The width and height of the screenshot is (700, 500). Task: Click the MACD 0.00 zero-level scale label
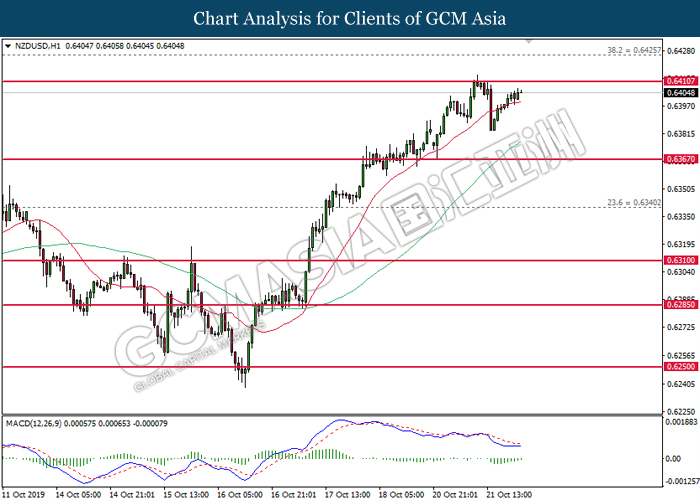coord(674,458)
